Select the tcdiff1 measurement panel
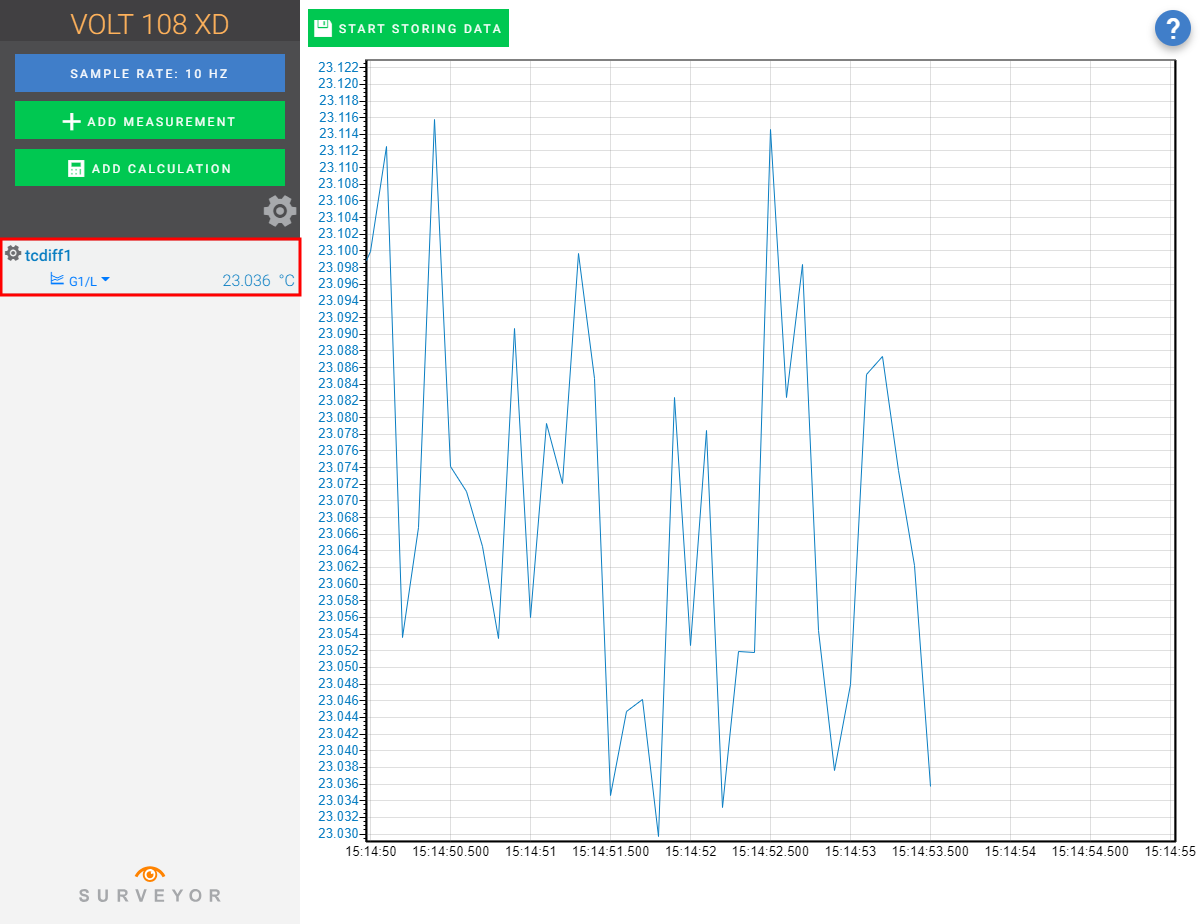This screenshot has width=1201, height=924. point(150,267)
